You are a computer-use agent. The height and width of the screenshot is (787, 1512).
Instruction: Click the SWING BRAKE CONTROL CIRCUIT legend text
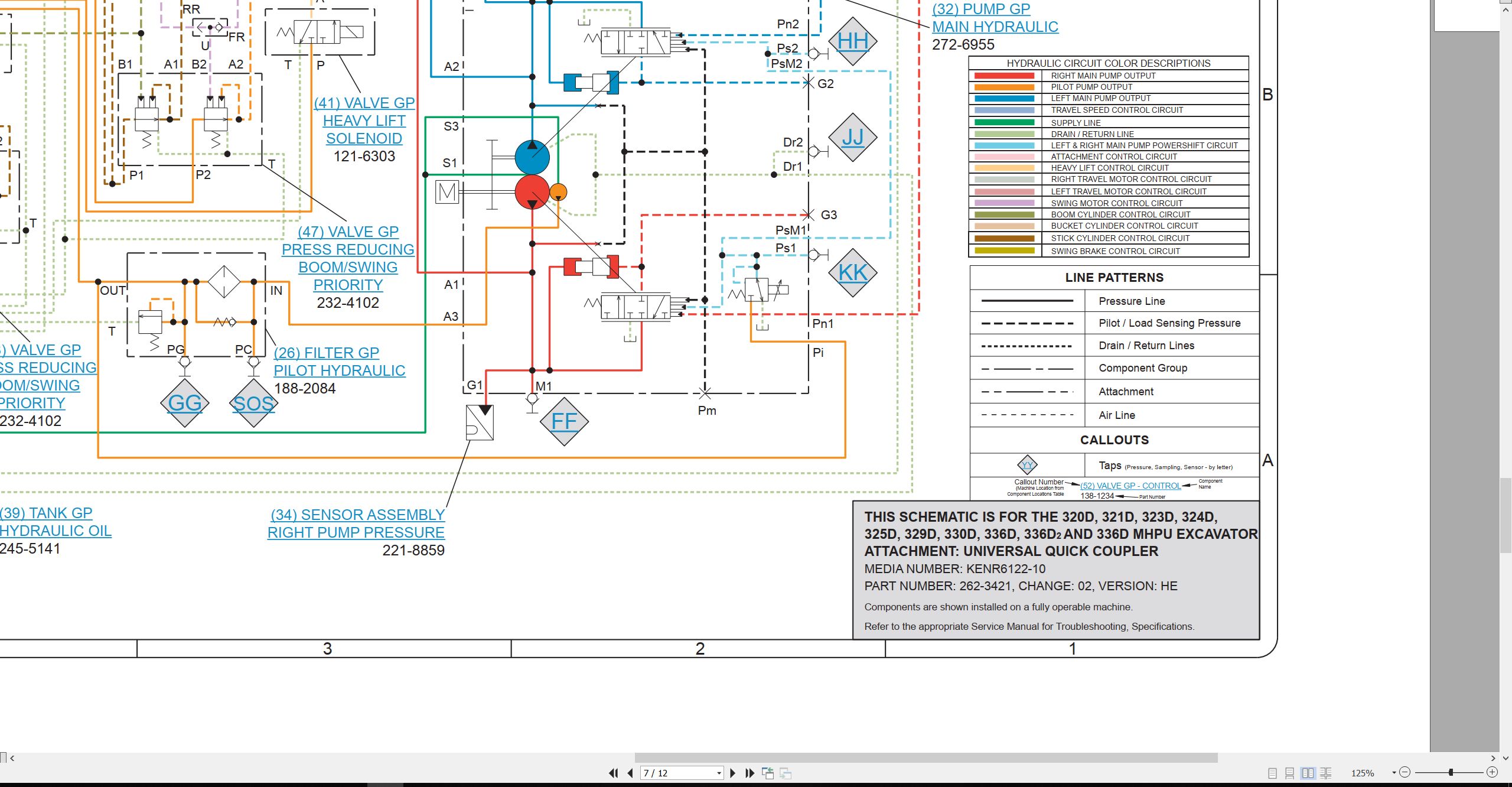pos(1115,251)
